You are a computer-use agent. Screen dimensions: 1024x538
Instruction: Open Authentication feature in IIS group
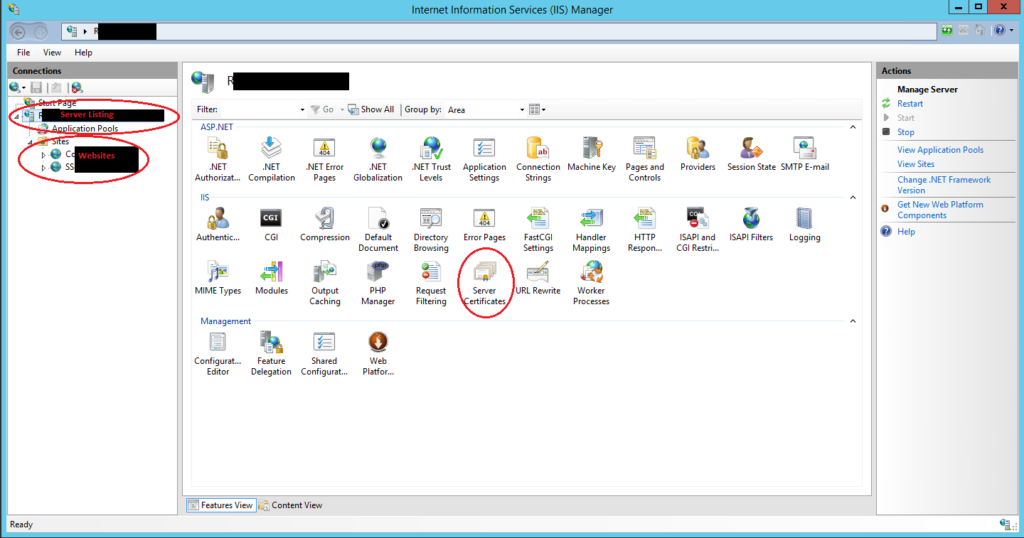point(217,225)
